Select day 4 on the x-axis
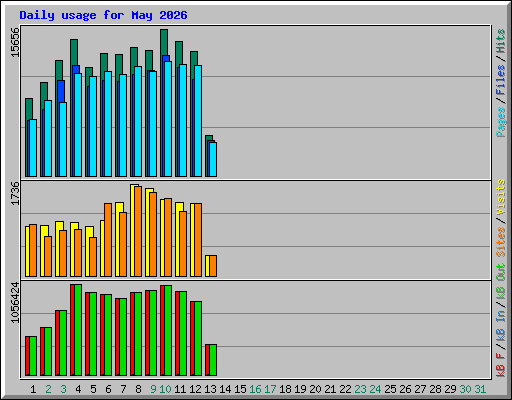 (78, 389)
